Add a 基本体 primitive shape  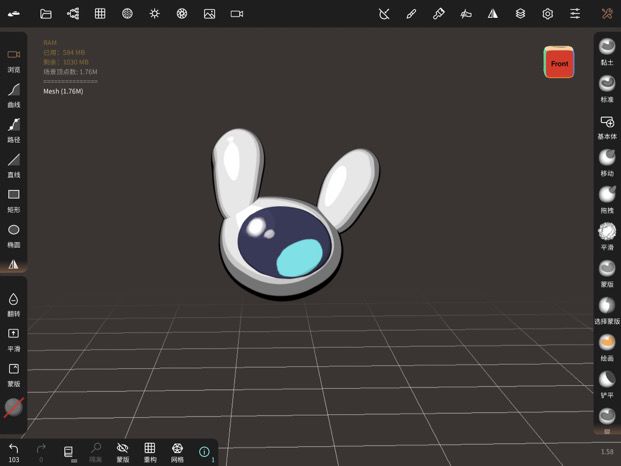607,127
